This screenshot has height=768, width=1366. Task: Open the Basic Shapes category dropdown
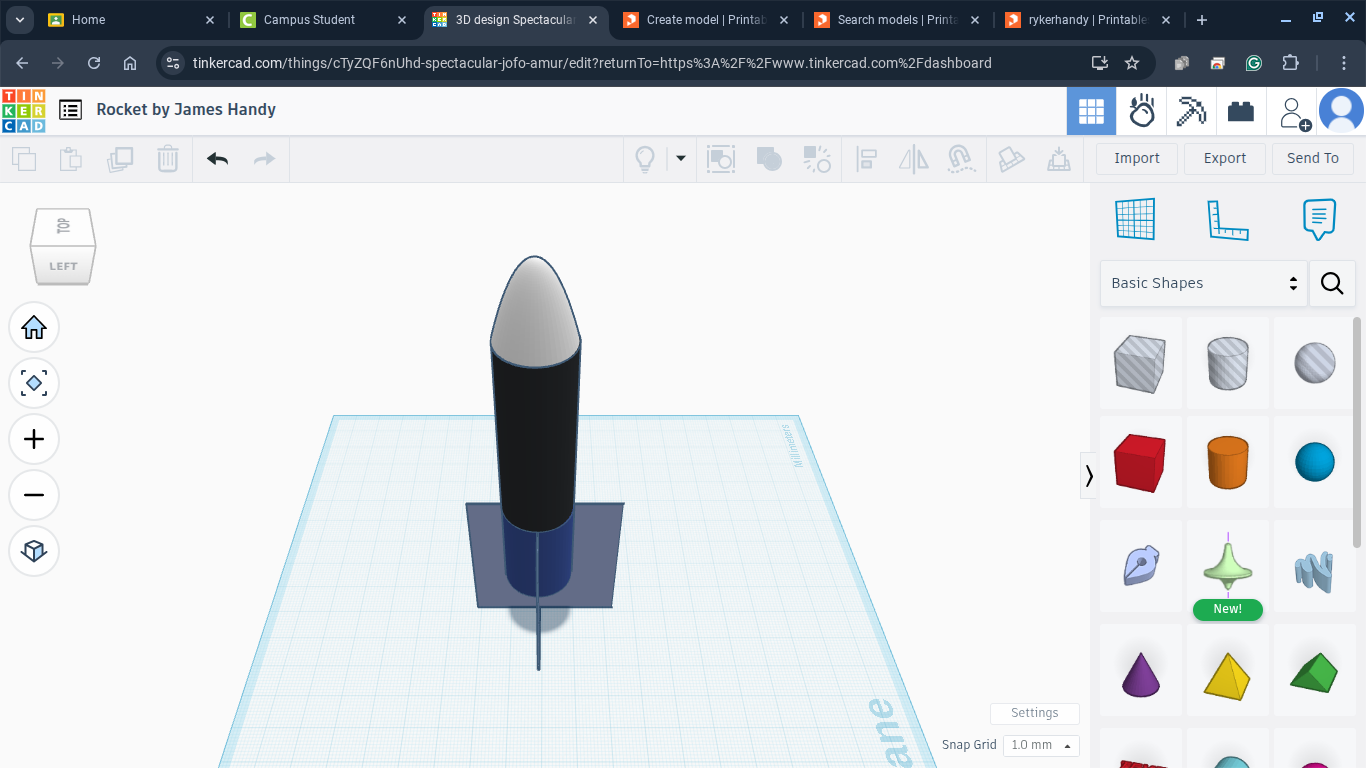(x=1204, y=283)
